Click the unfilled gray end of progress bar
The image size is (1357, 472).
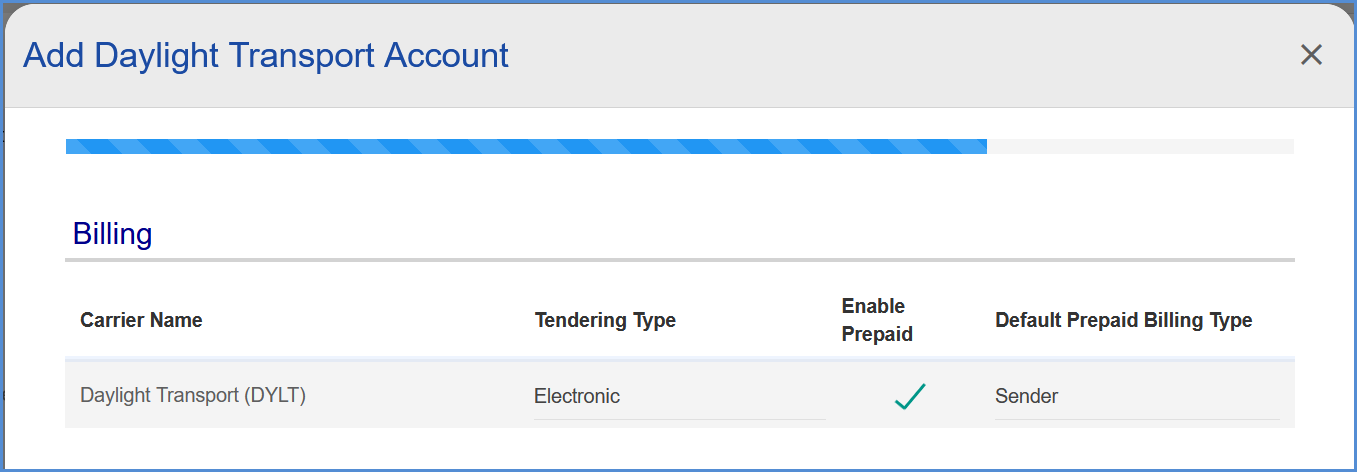(1140, 146)
